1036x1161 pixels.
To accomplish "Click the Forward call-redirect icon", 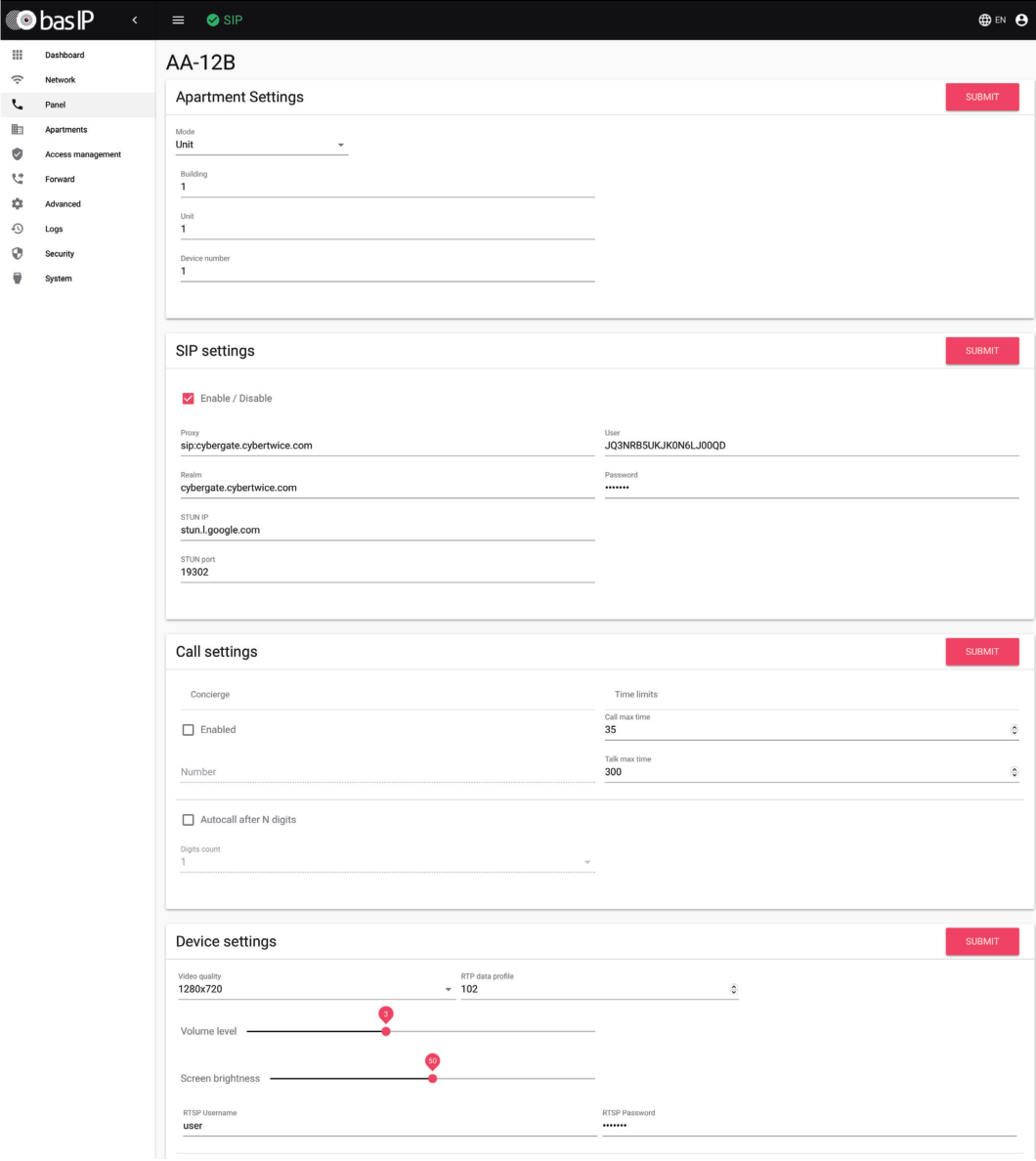I will coord(16,179).
